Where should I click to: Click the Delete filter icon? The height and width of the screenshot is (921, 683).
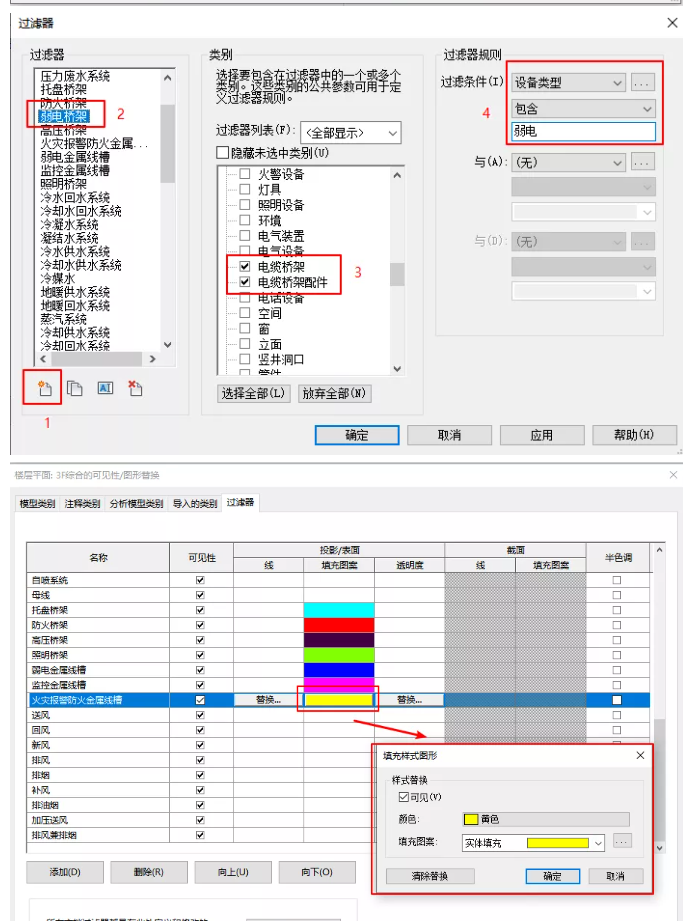[135, 388]
